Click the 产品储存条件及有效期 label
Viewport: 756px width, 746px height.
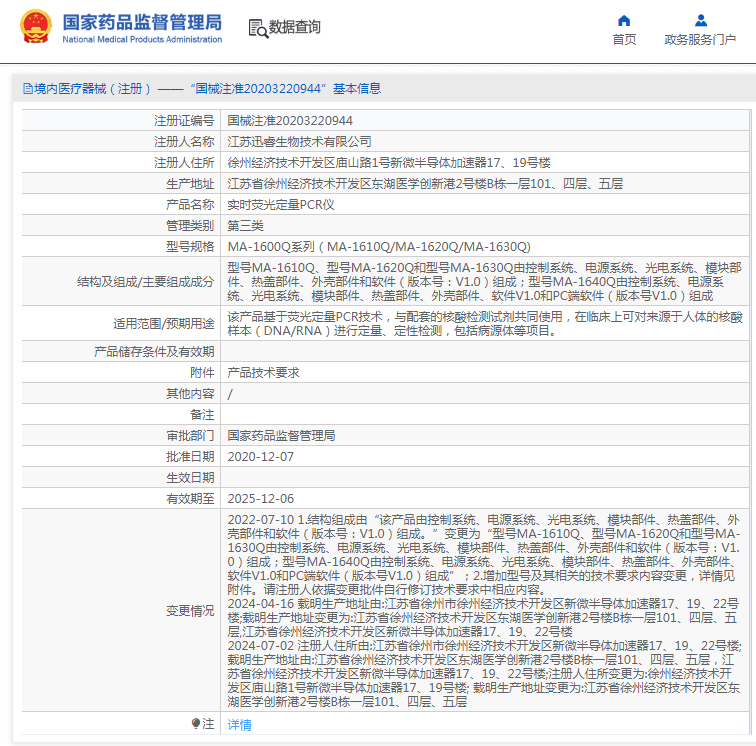(154, 352)
